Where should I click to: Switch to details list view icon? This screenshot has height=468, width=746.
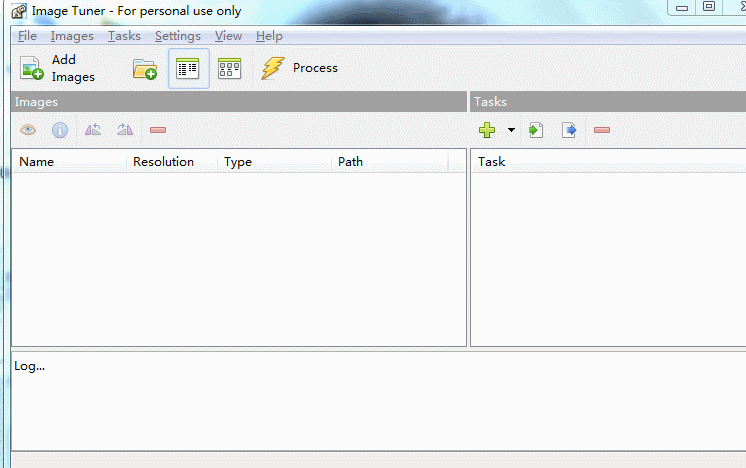pyautogui.click(x=188, y=68)
